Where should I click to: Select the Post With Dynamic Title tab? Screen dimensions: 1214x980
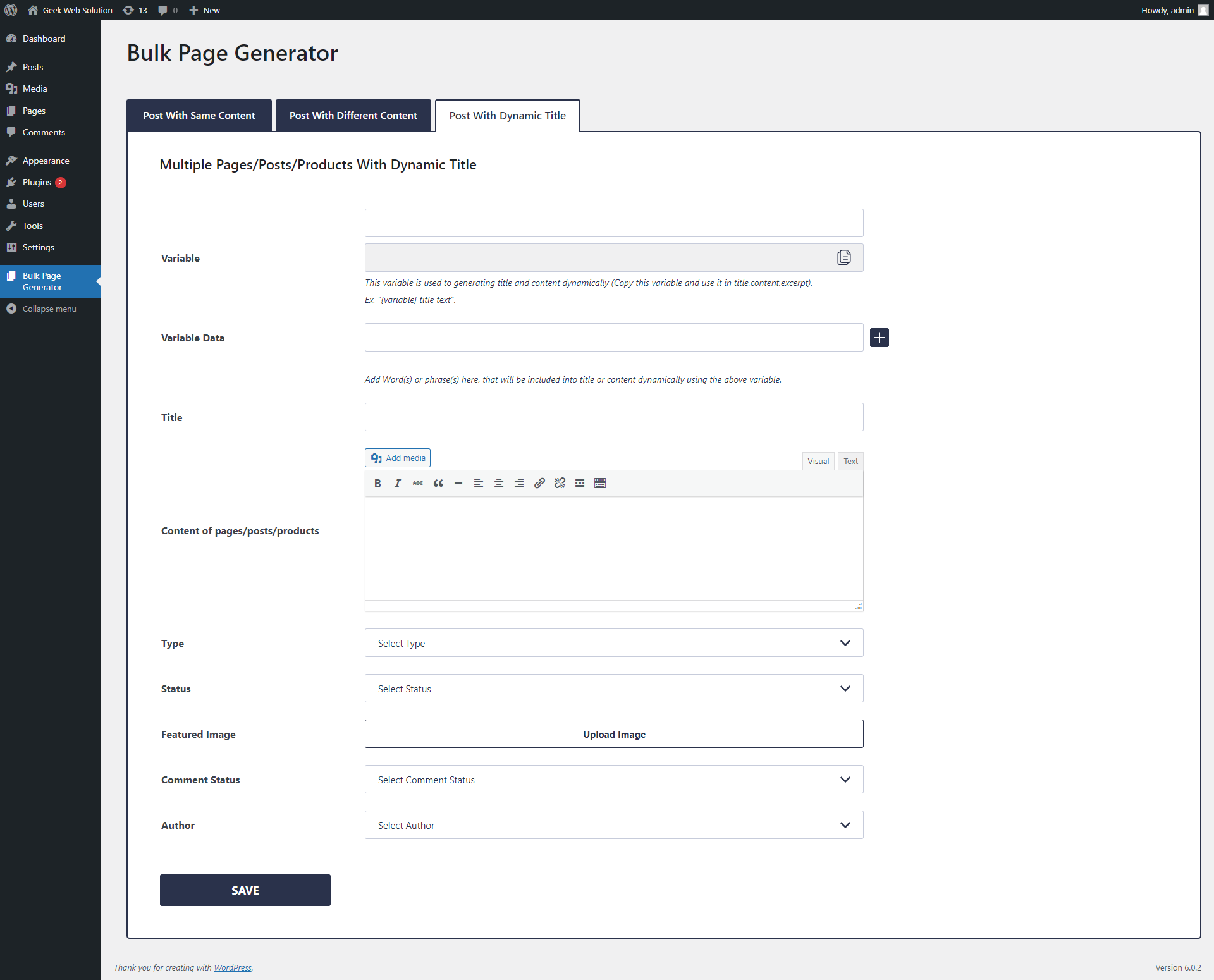508,116
